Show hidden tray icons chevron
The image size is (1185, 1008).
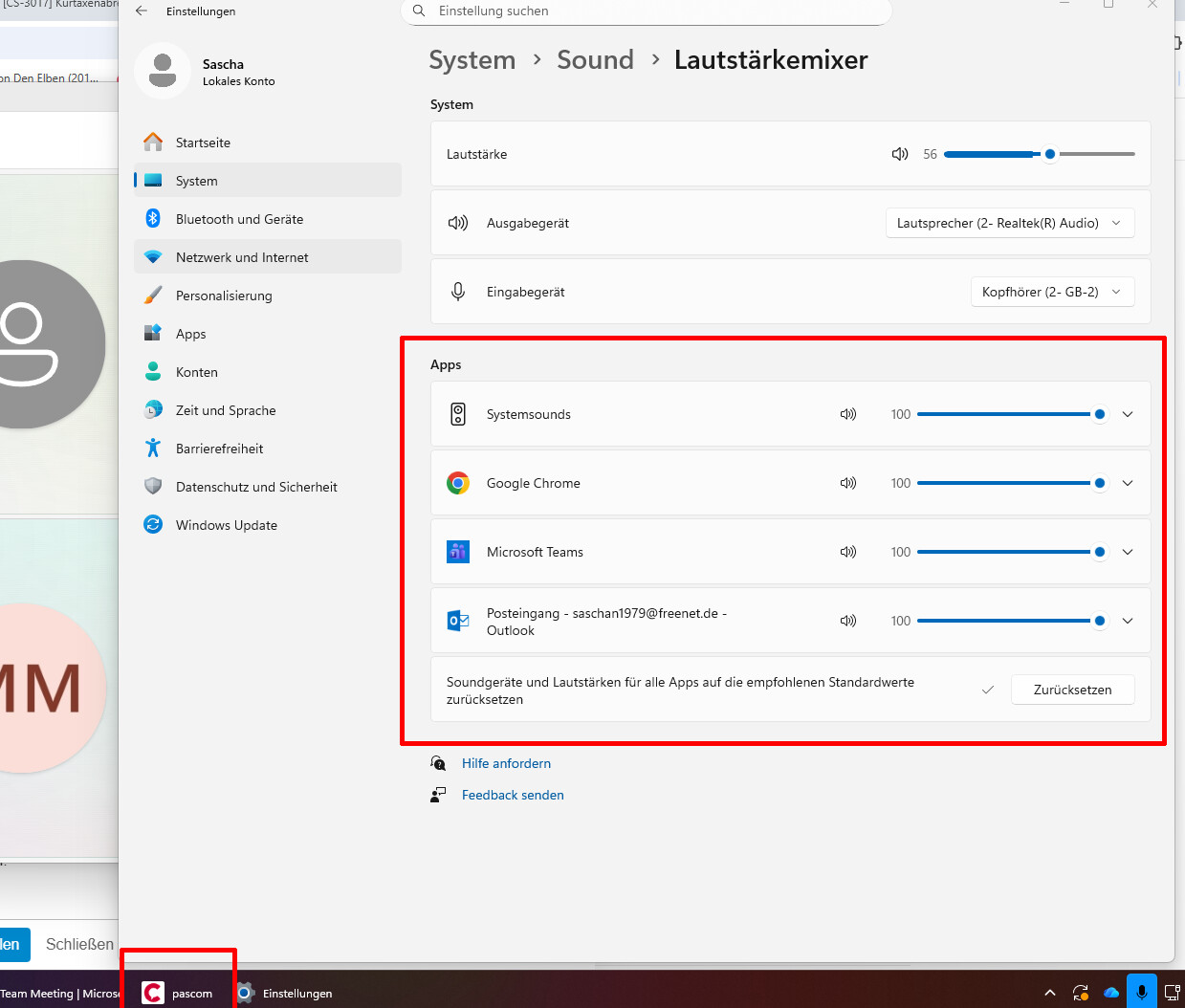1049,993
